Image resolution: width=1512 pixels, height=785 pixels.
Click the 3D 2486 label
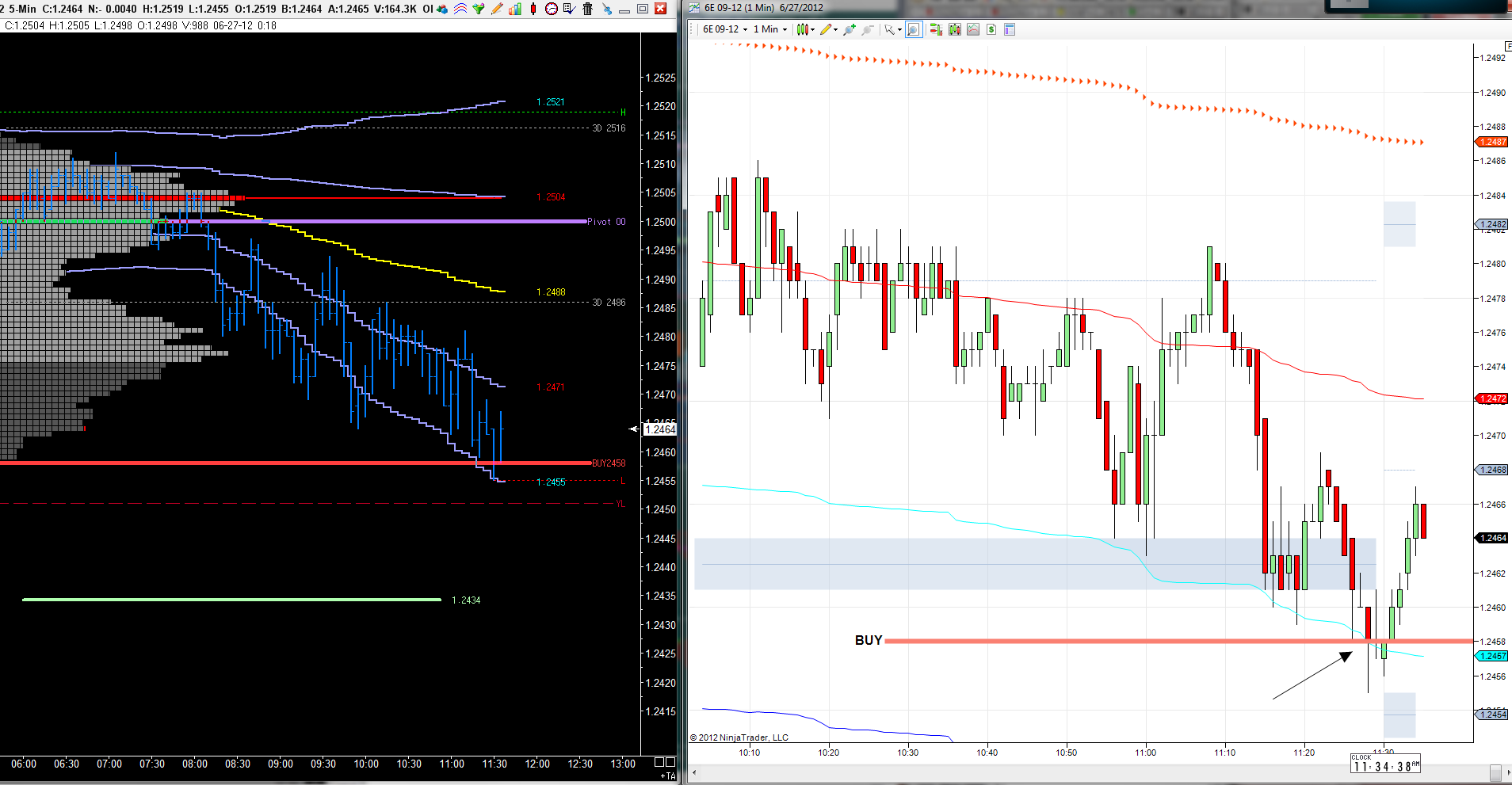click(x=609, y=303)
